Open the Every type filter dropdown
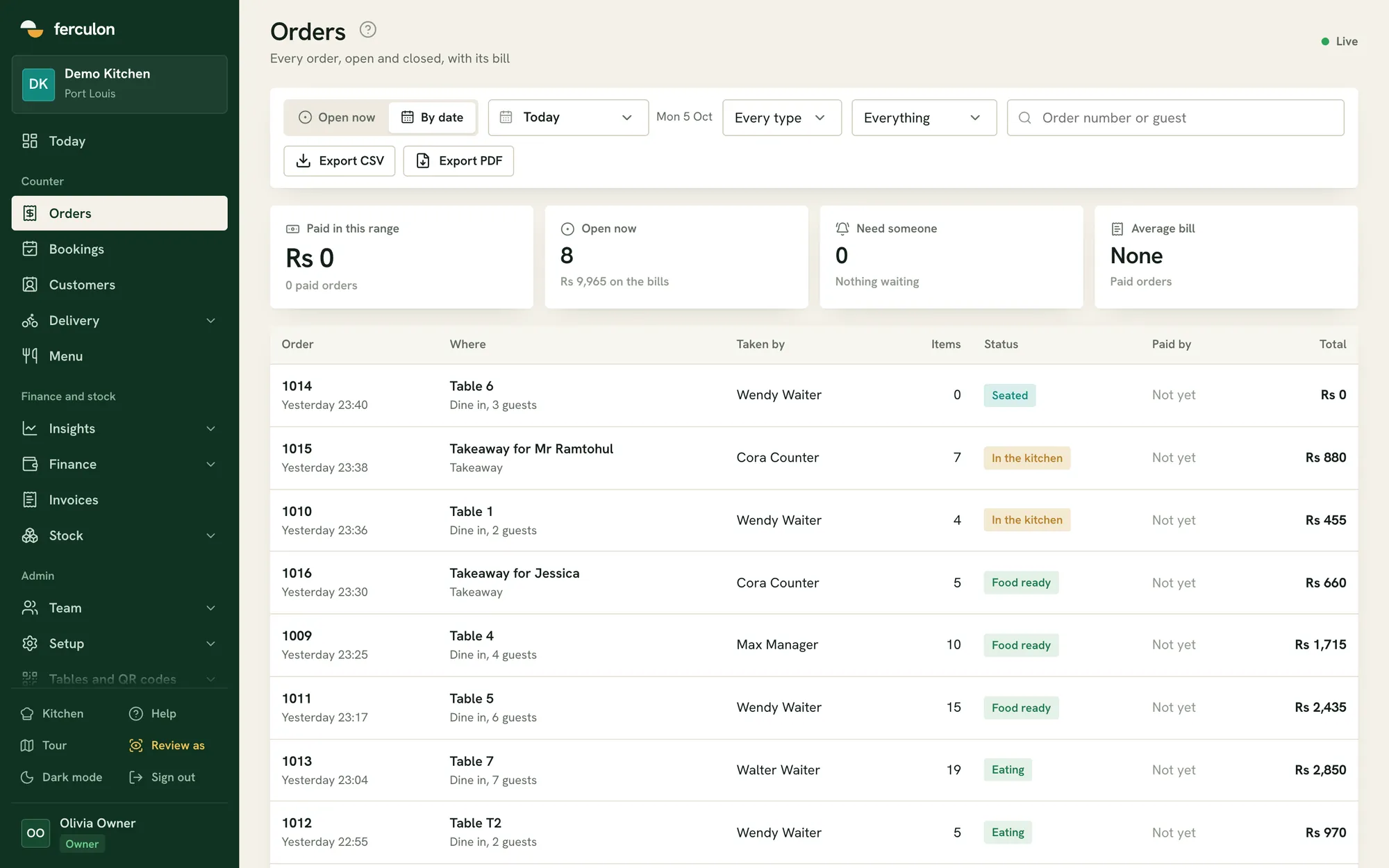1389x868 pixels. (x=782, y=117)
